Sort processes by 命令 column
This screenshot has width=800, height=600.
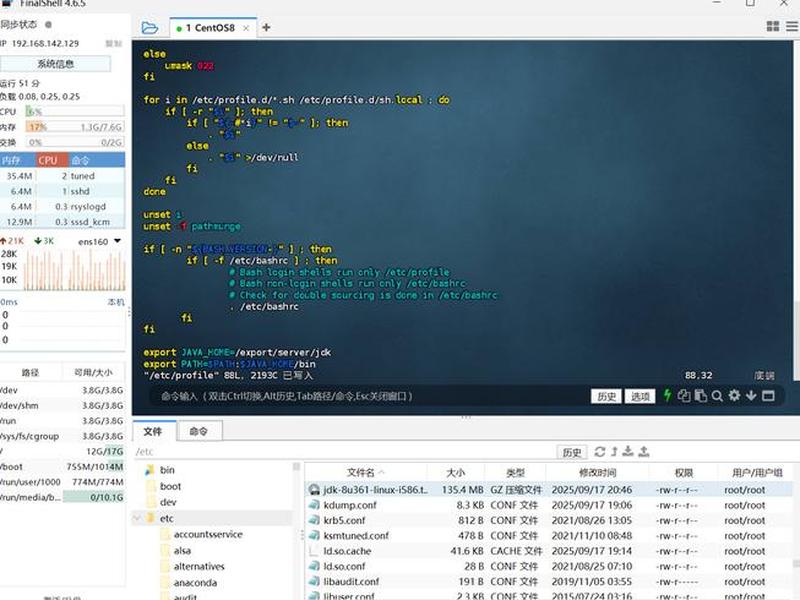[x=96, y=160]
